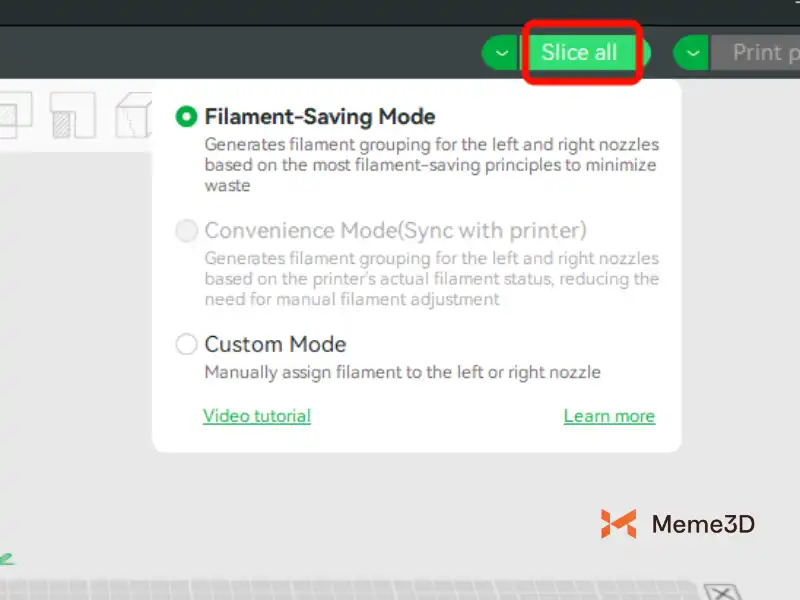
Task: Open the Video tutorial link
Action: pos(257,416)
